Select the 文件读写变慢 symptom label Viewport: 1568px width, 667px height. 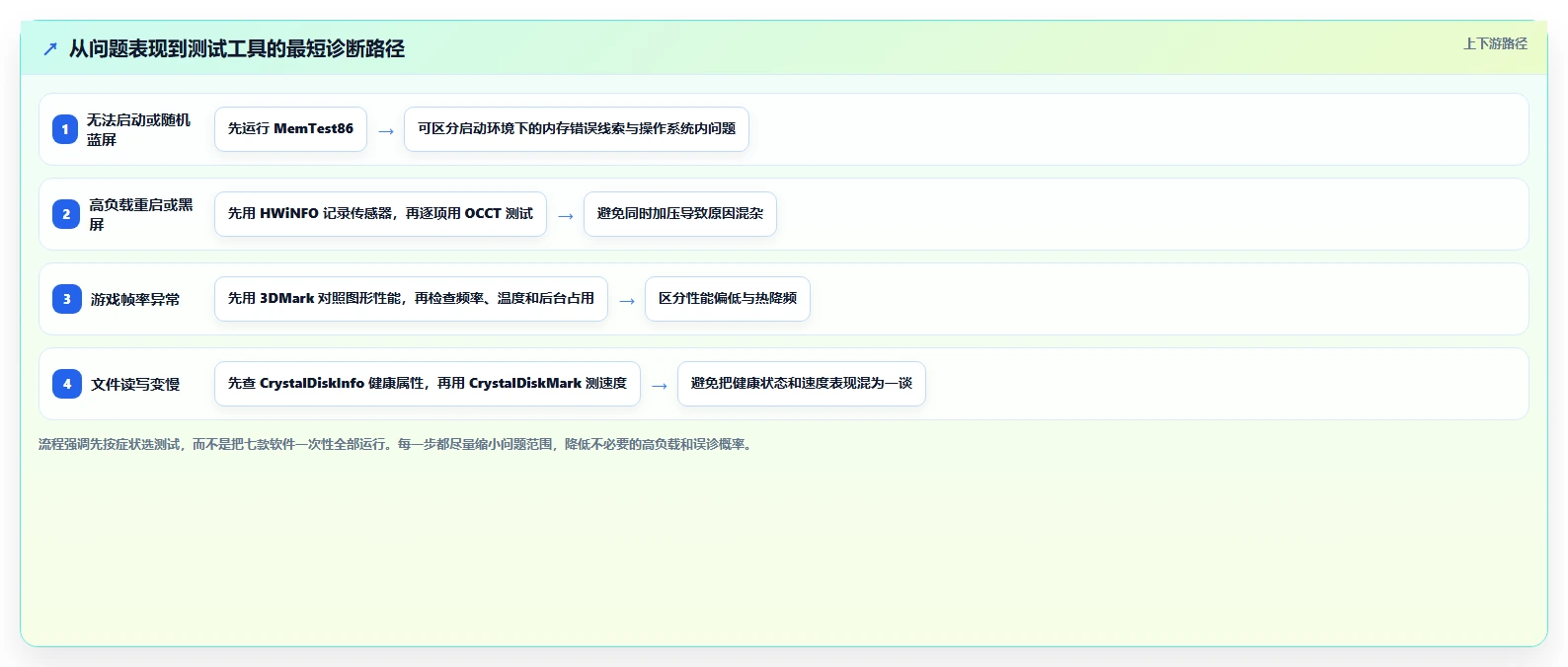coord(135,384)
